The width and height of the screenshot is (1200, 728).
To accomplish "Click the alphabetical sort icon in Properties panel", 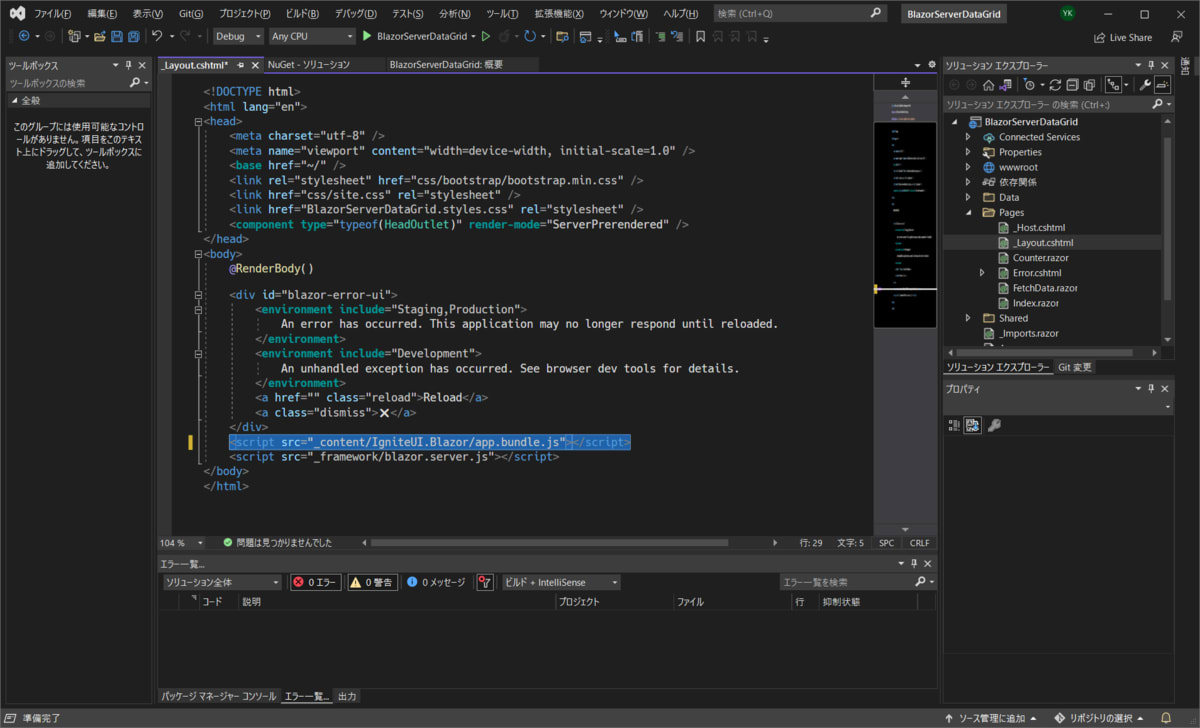I will pyautogui.click(x=973, y=425).
